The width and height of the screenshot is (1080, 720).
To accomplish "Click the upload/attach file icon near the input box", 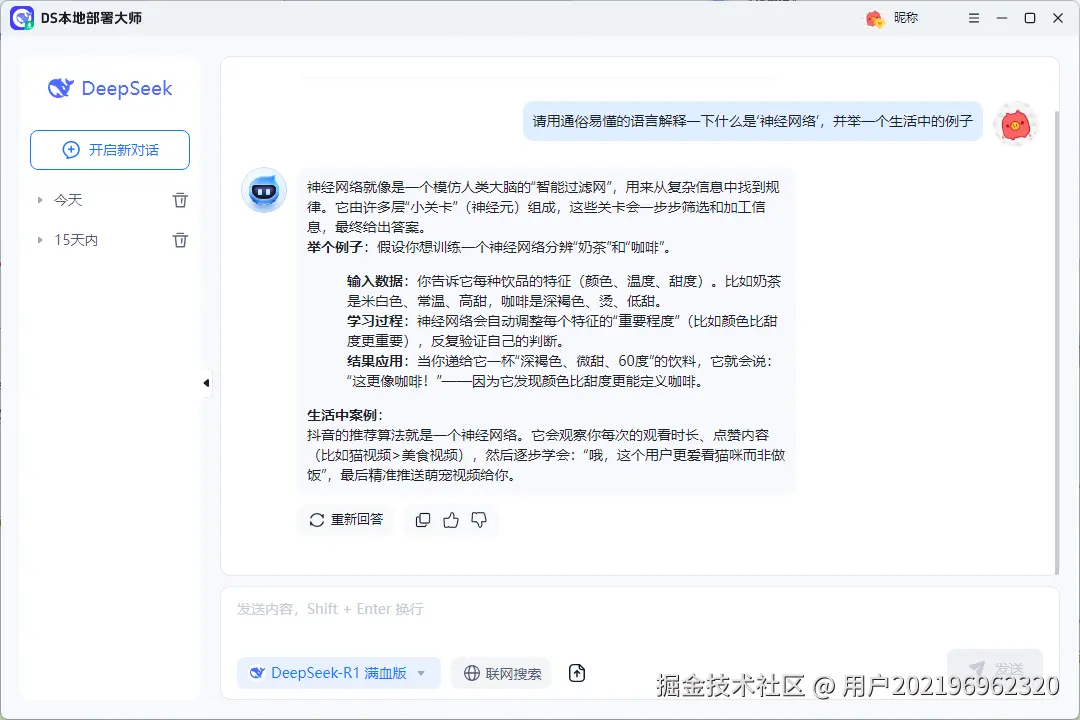I will coord(577,673).
